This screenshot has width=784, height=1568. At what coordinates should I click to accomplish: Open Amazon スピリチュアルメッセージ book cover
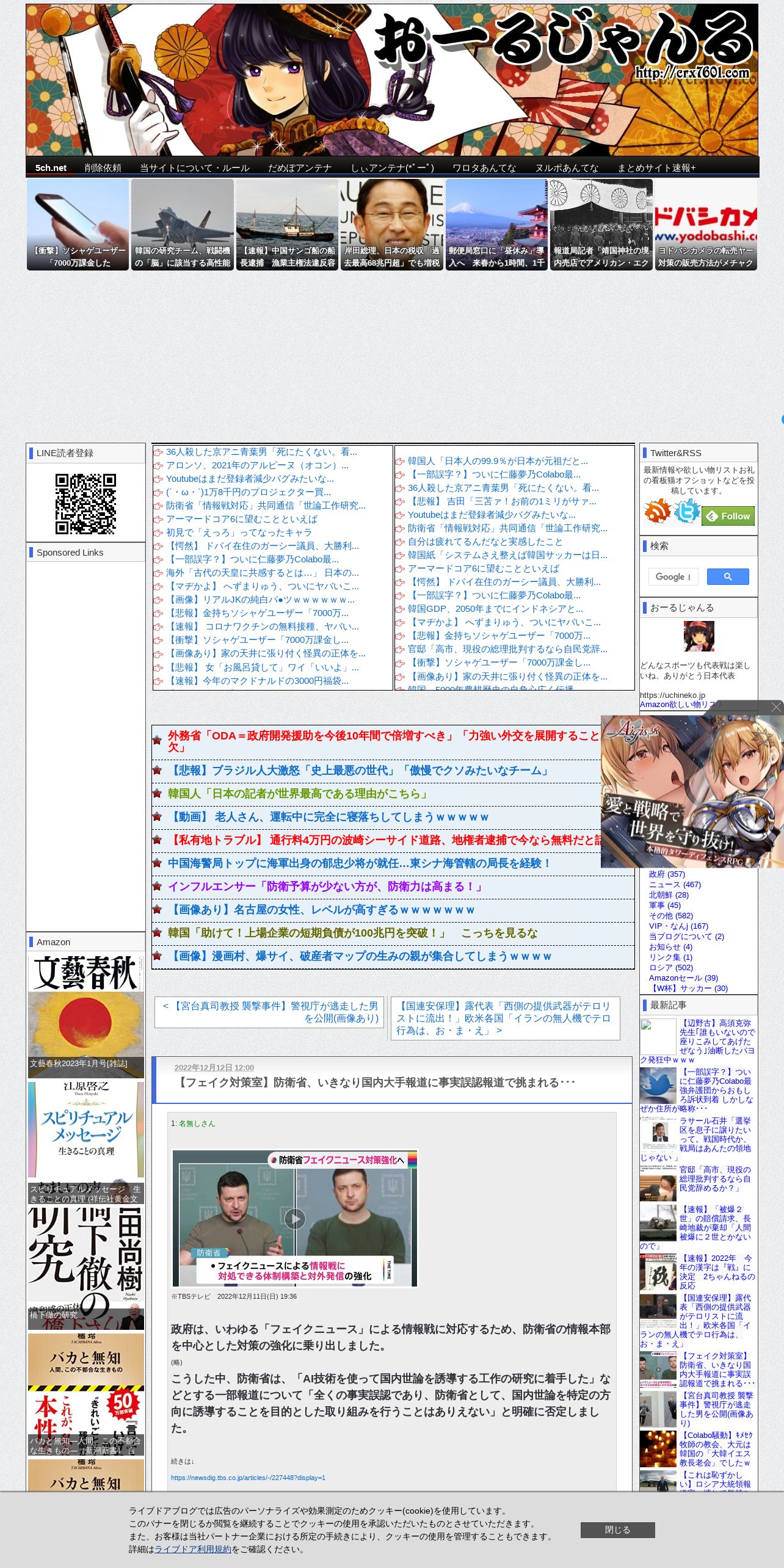(x=86, y=1143)
